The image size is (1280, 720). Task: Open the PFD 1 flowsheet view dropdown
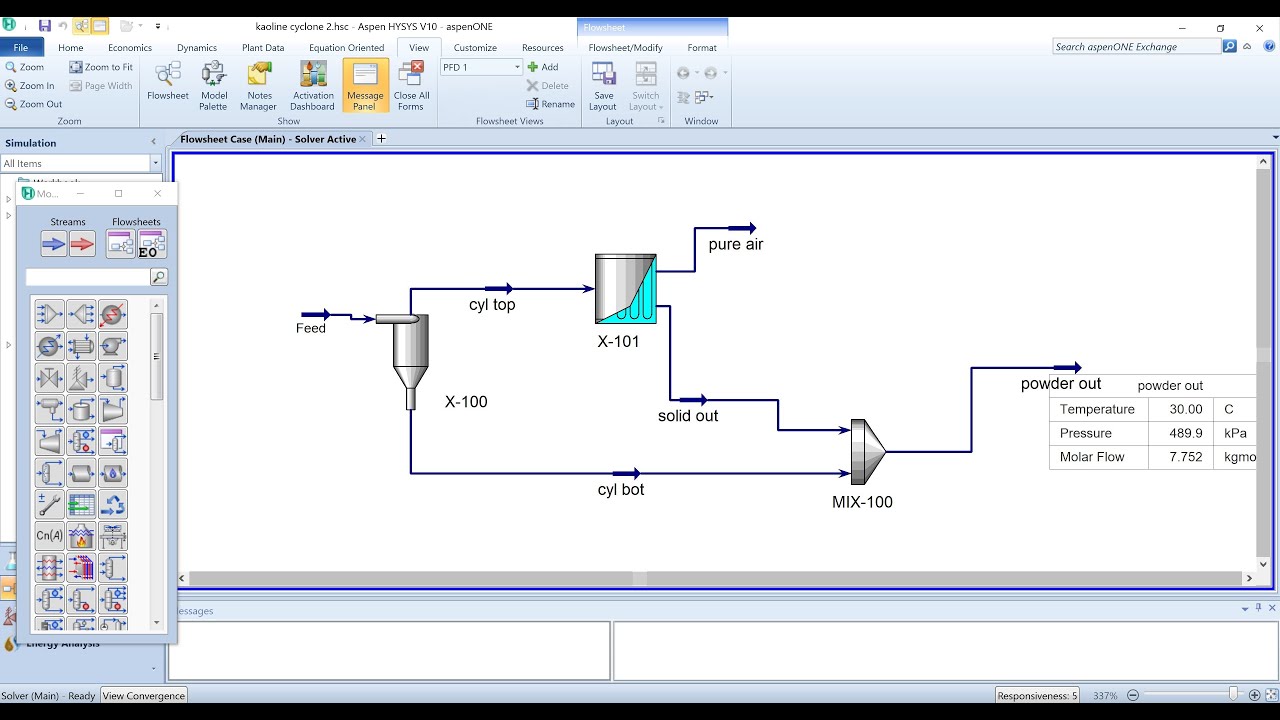click(518, 67)
